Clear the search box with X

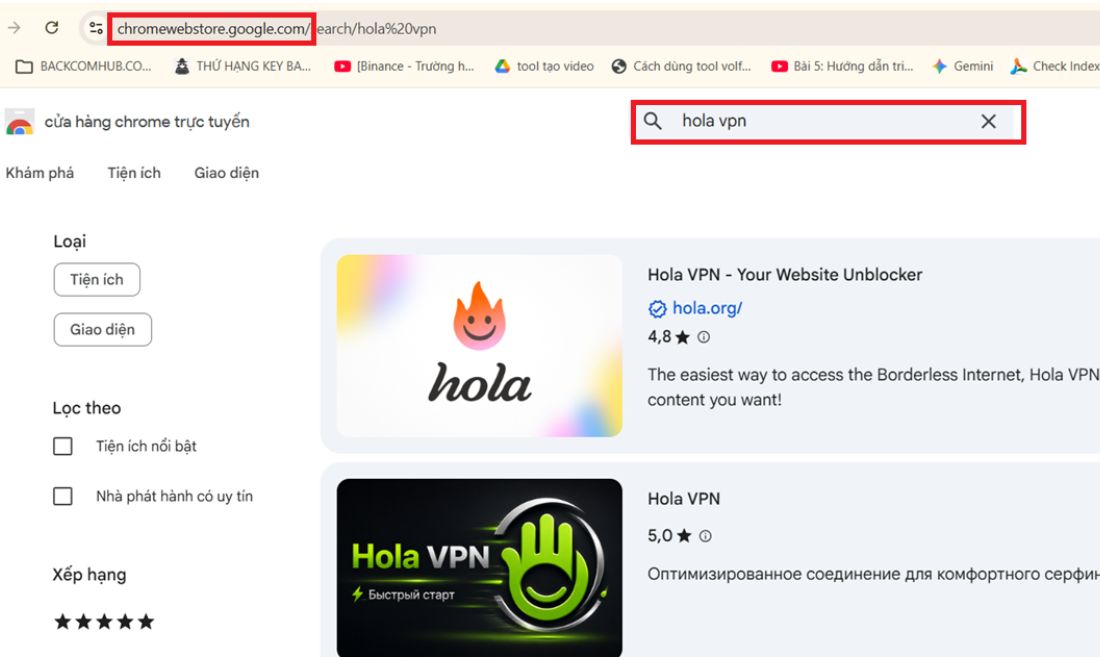point(988,121)
